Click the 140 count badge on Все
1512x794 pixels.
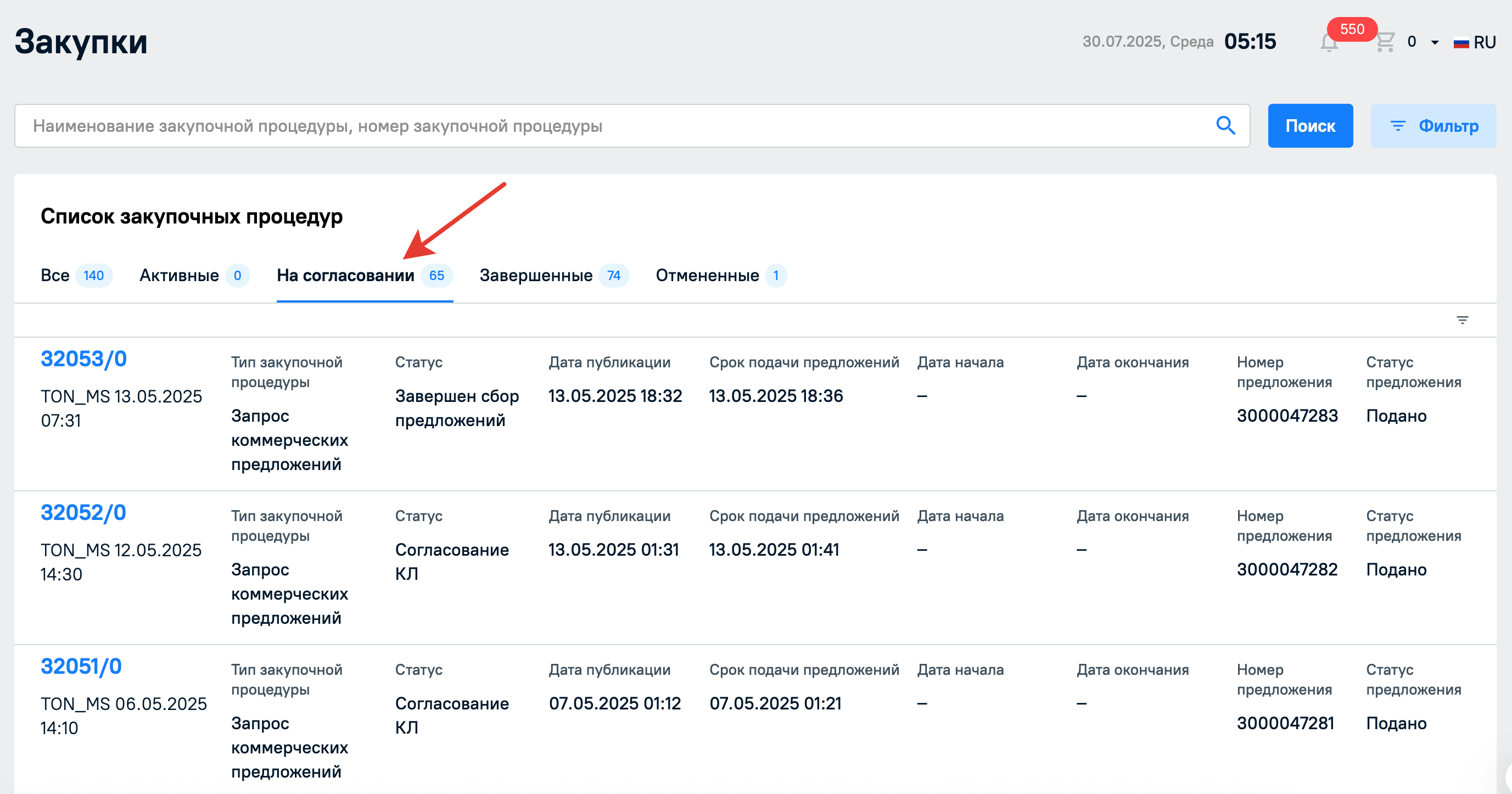[93, 275]
